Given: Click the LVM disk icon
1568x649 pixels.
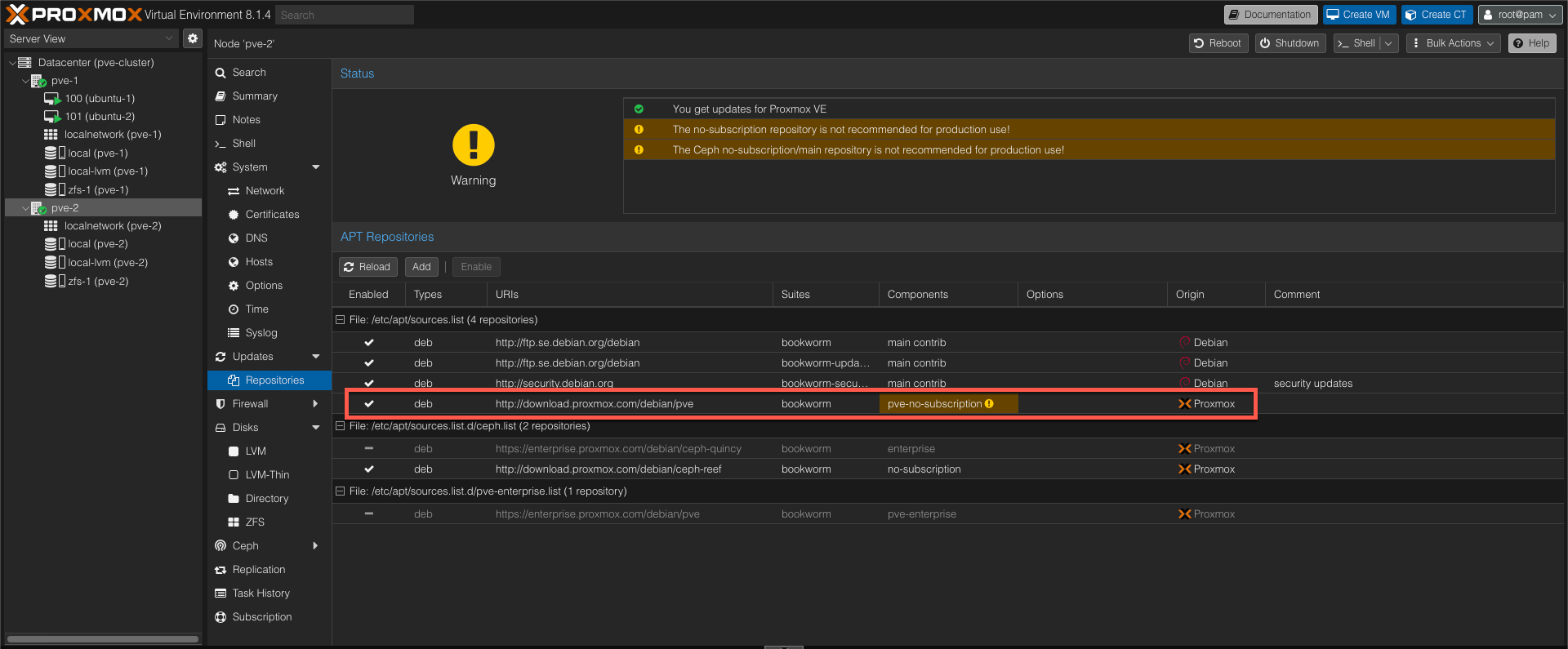Looking at the screenshot, I should 234,451.
